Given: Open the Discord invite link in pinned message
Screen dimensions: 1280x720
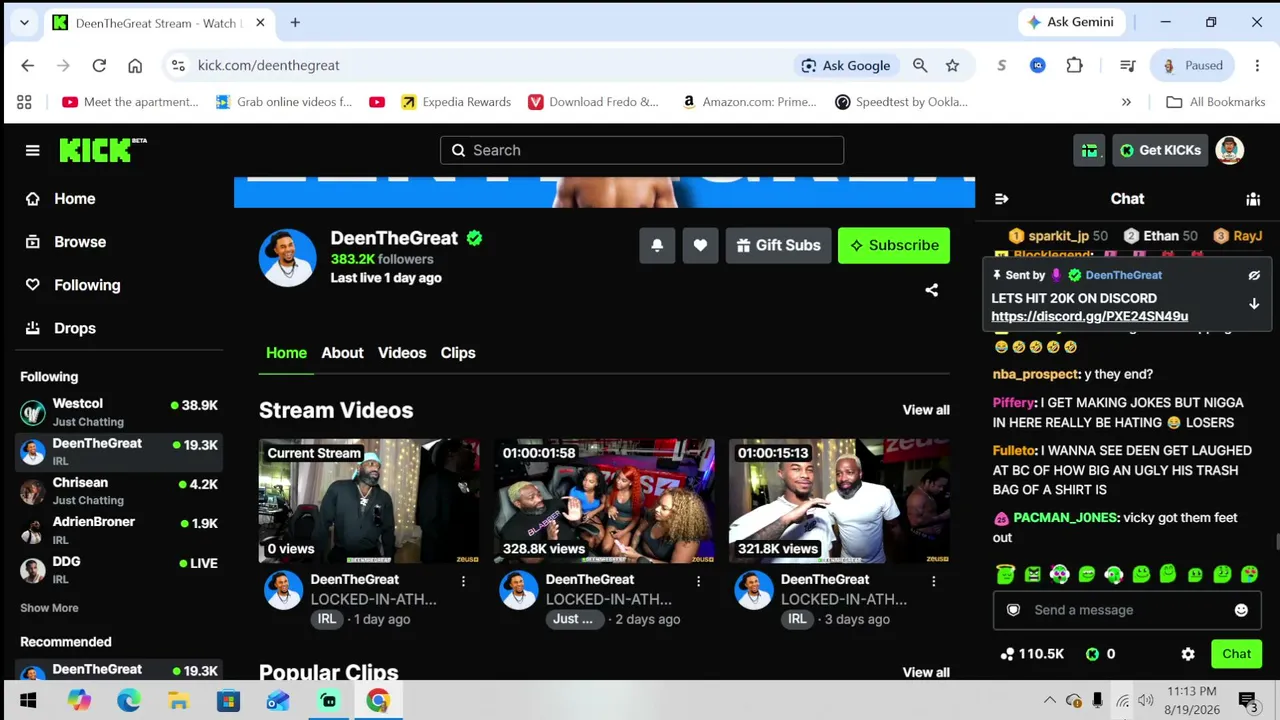Looking at the screenshot, I should click(1089, 316).
